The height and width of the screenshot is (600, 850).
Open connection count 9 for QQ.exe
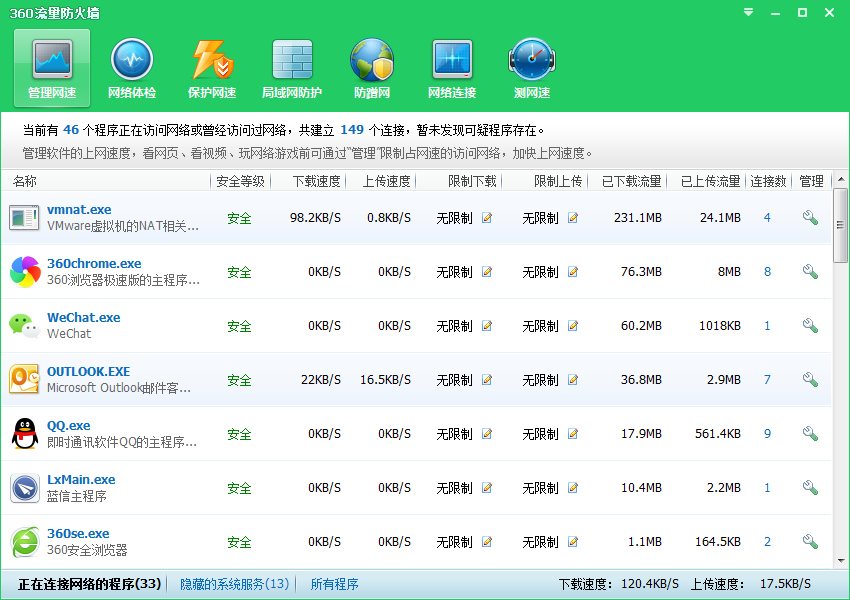[767, 434]
